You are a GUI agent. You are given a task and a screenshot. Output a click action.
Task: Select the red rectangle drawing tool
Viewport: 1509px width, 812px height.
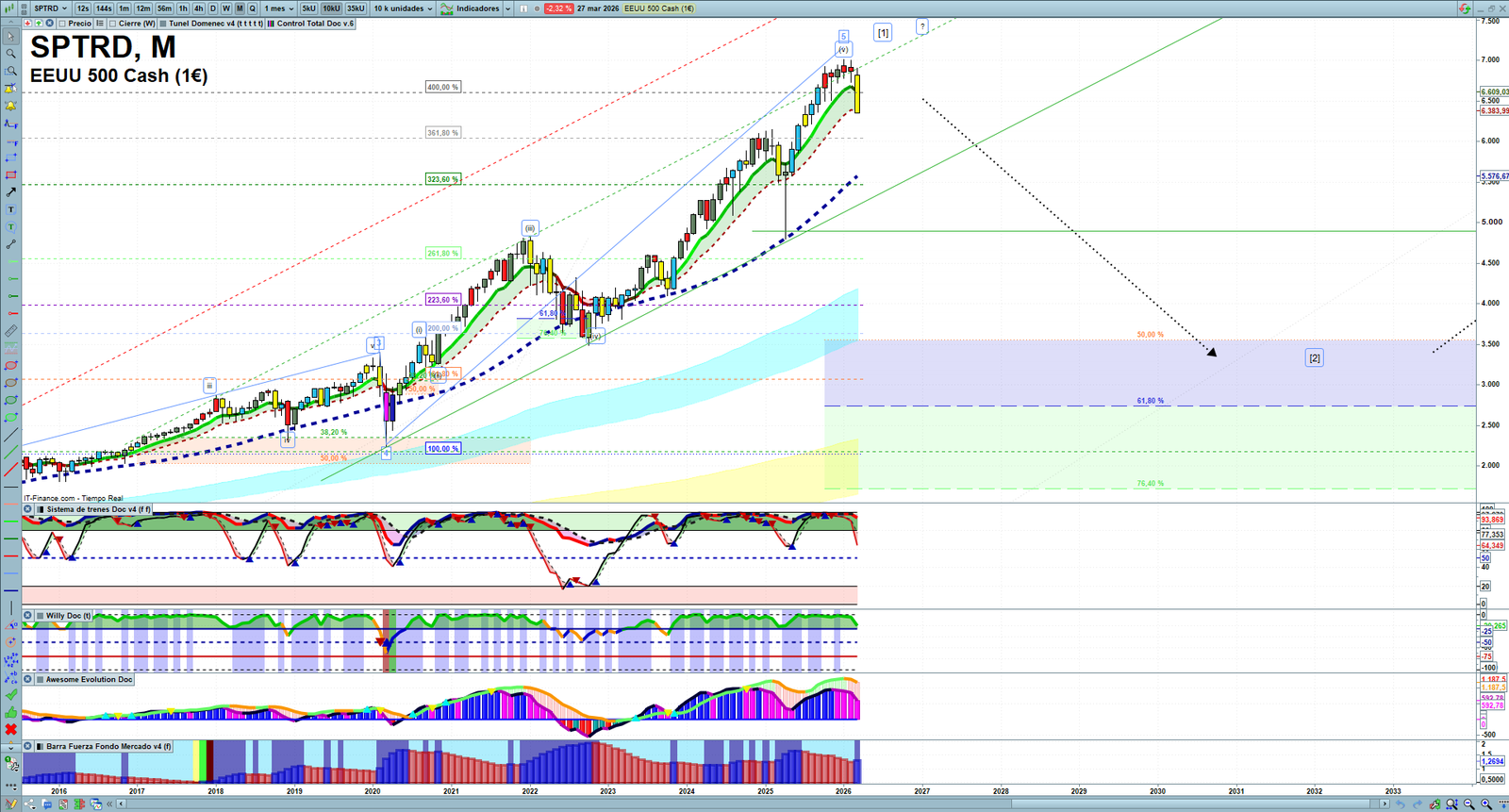[10, 175]
